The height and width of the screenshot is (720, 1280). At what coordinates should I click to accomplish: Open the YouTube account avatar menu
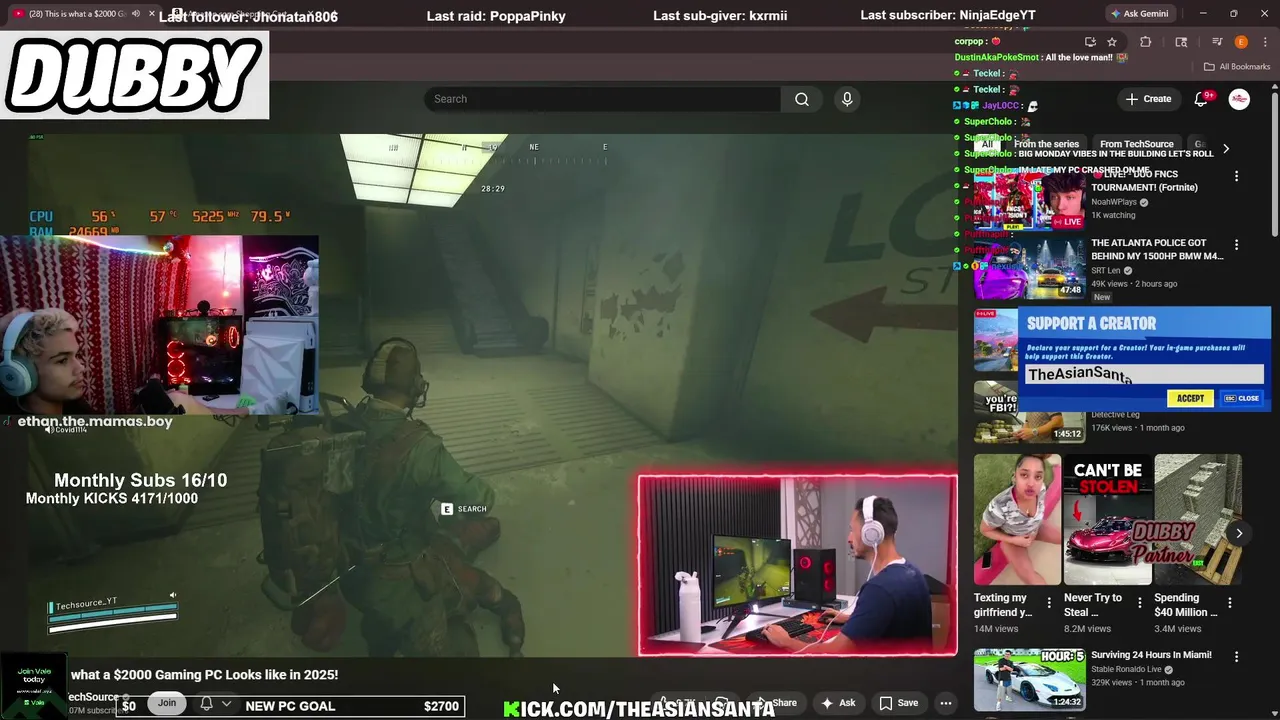click(1239, 99)
